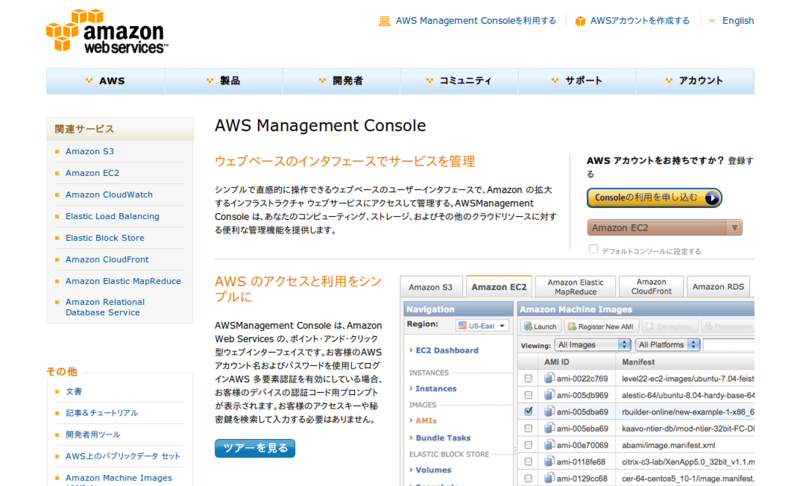The width and height of the screenshot is (800, 486).
Task: Open Amazon Relational Database Service link
Action: [105, 307]
